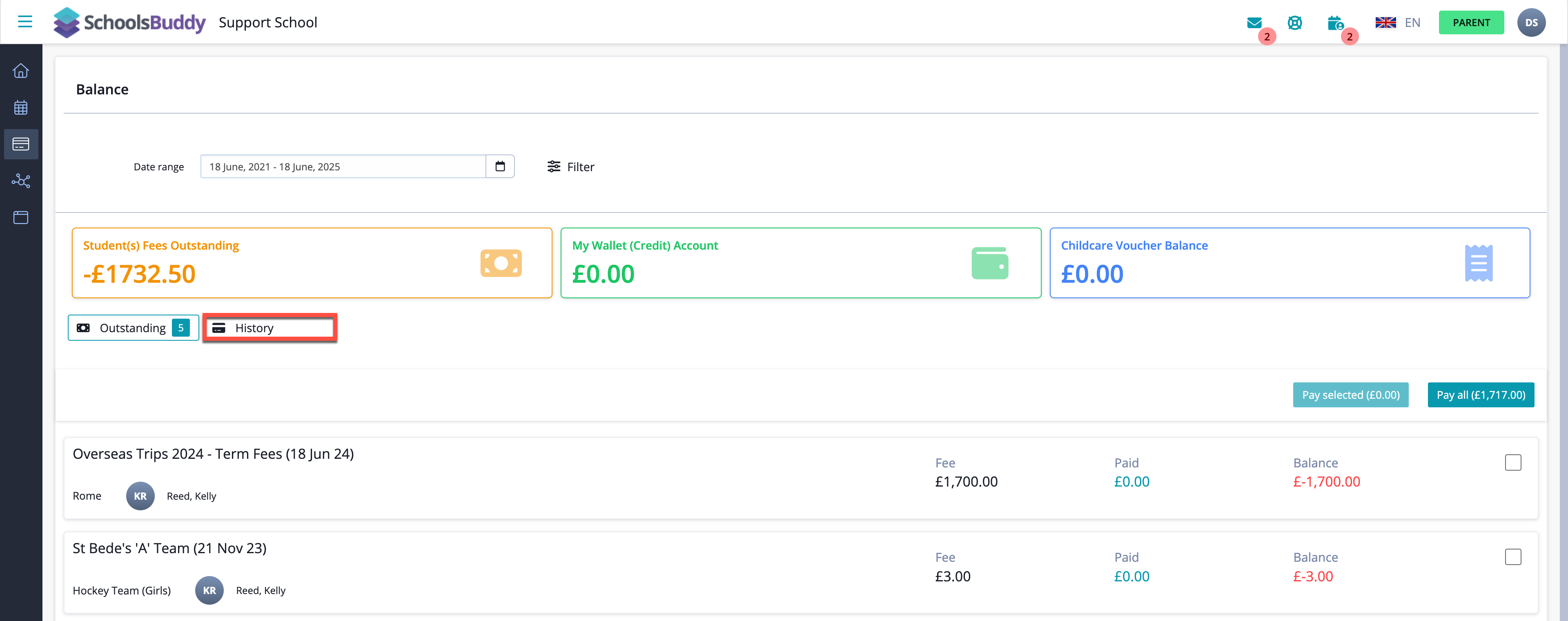Click the blue voucher receipt icon
Screen dimensions: 1568x621
[1479, 263]
